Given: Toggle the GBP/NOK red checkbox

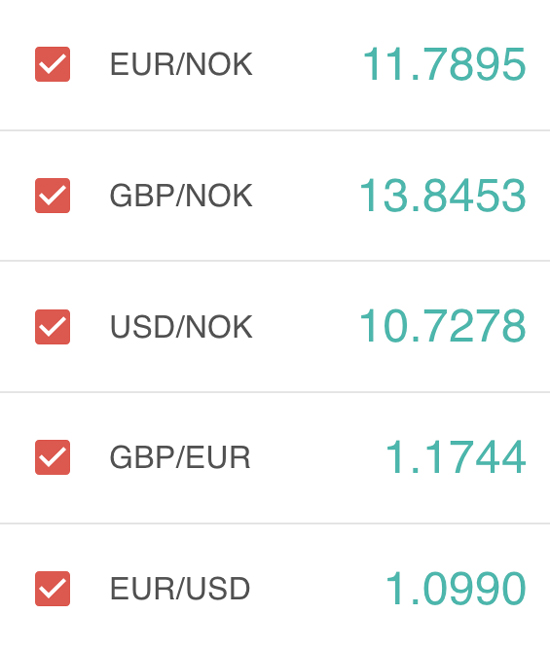Looking at the screenshot, I should click(52, 196).
